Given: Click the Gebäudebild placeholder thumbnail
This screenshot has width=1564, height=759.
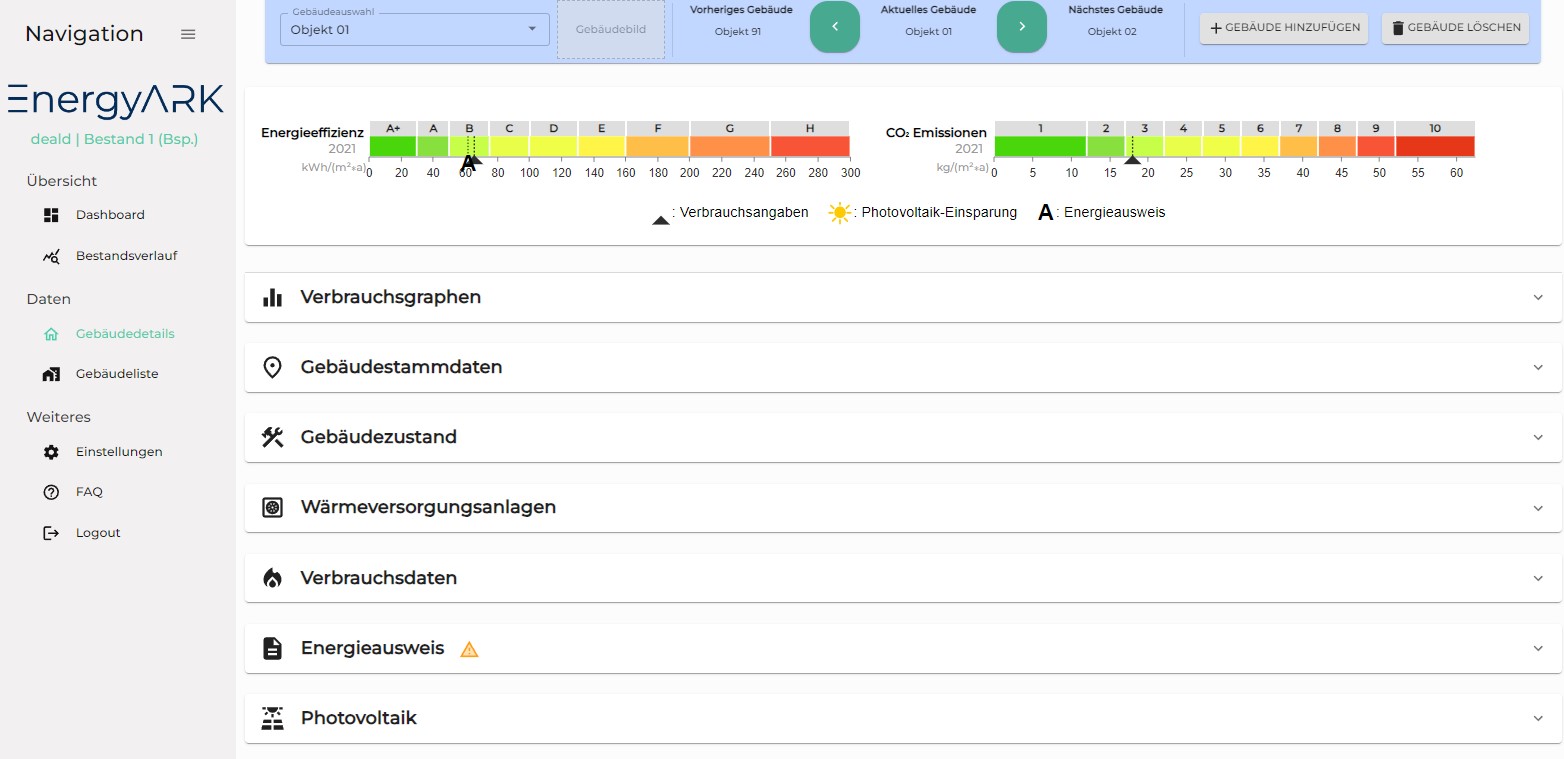Looking at the screenshot, I should pos(610,30).
